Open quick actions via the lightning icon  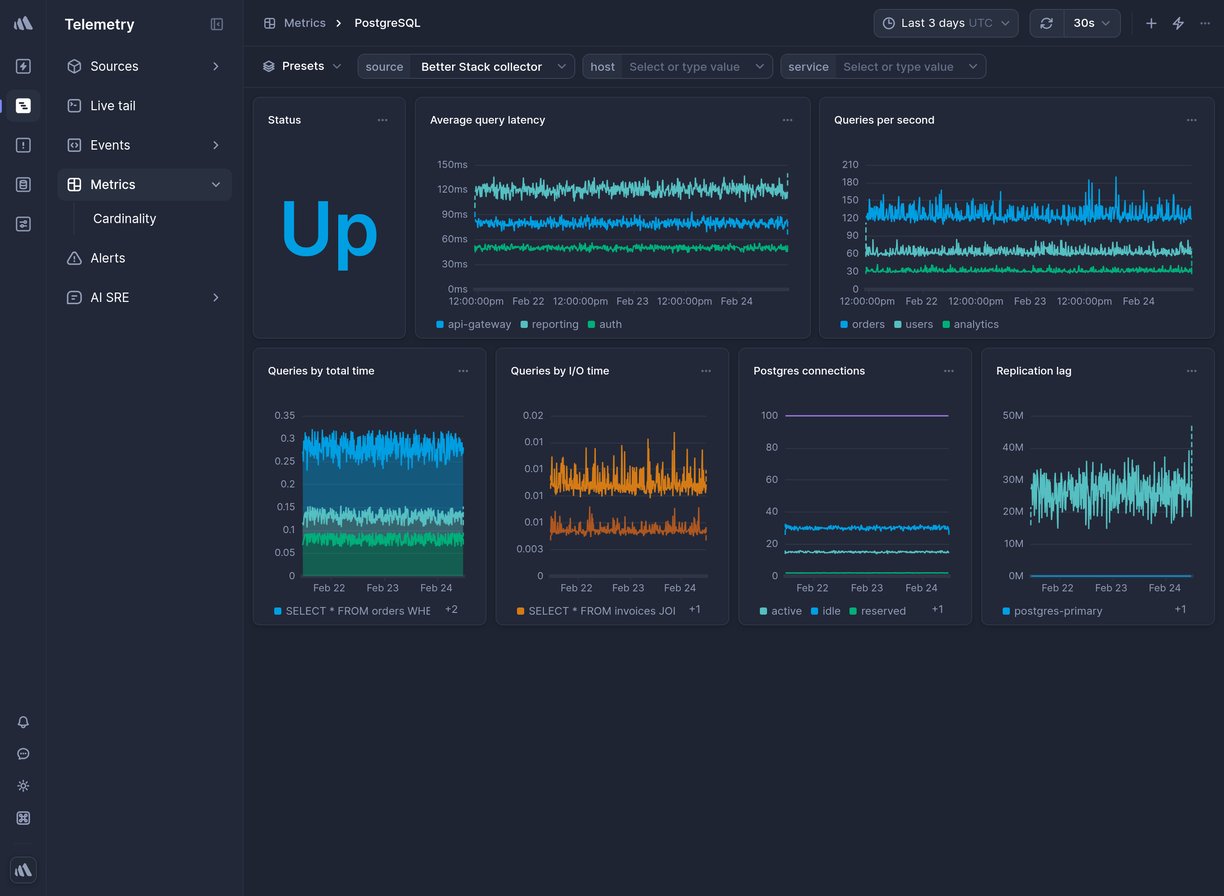[x=1178, y=22]
